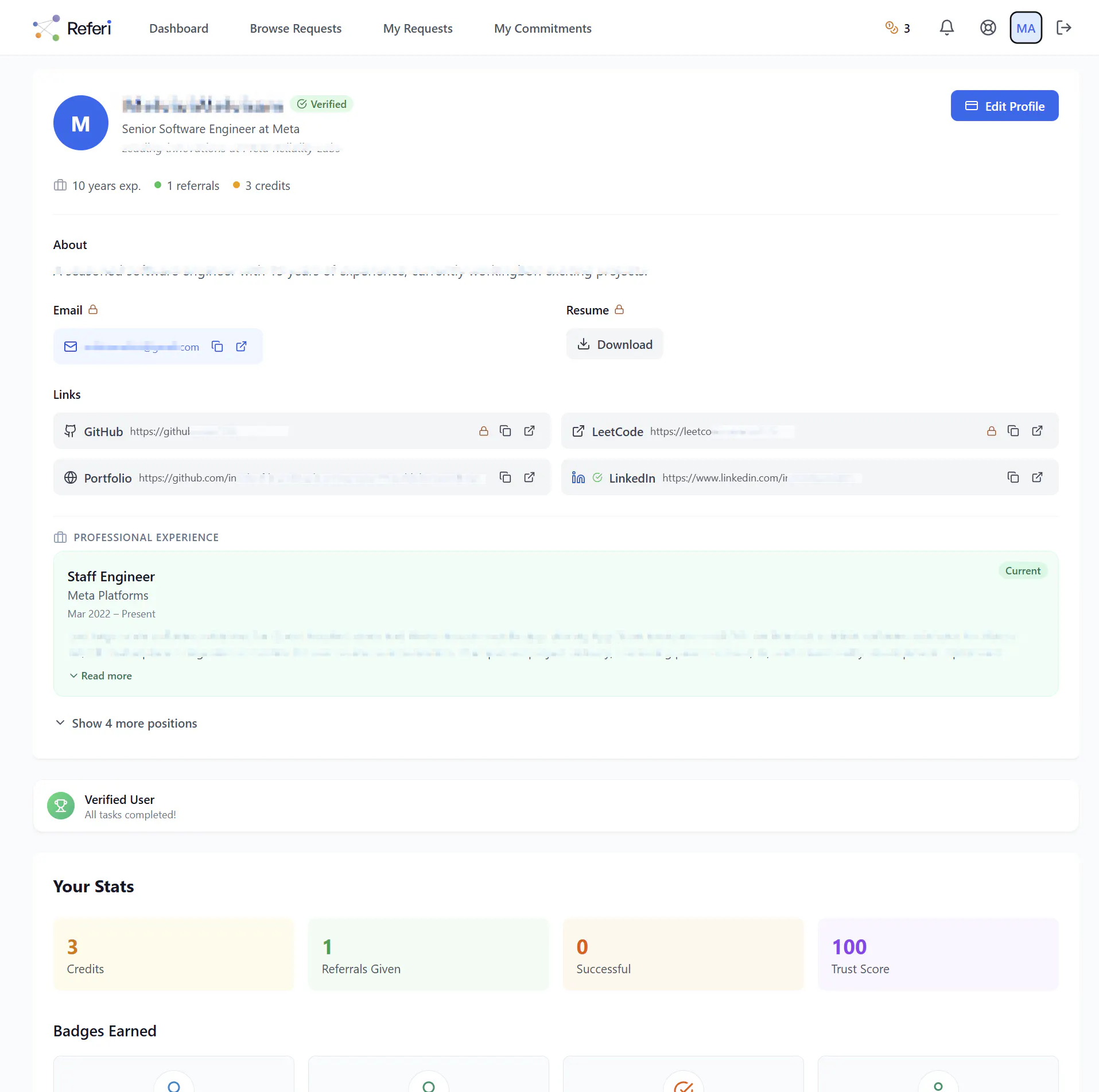The height and width of the screenshot is (1092, 1099).
Task: Log out using the exit icon
Action: coord(1063,28)
